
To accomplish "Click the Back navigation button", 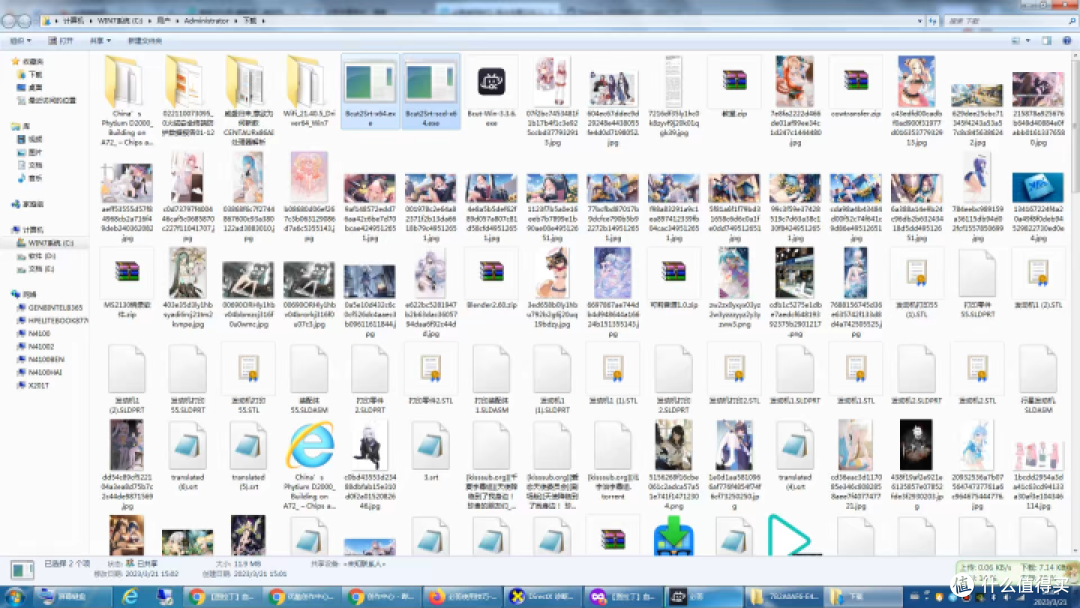I will click(x=9, y=21).
